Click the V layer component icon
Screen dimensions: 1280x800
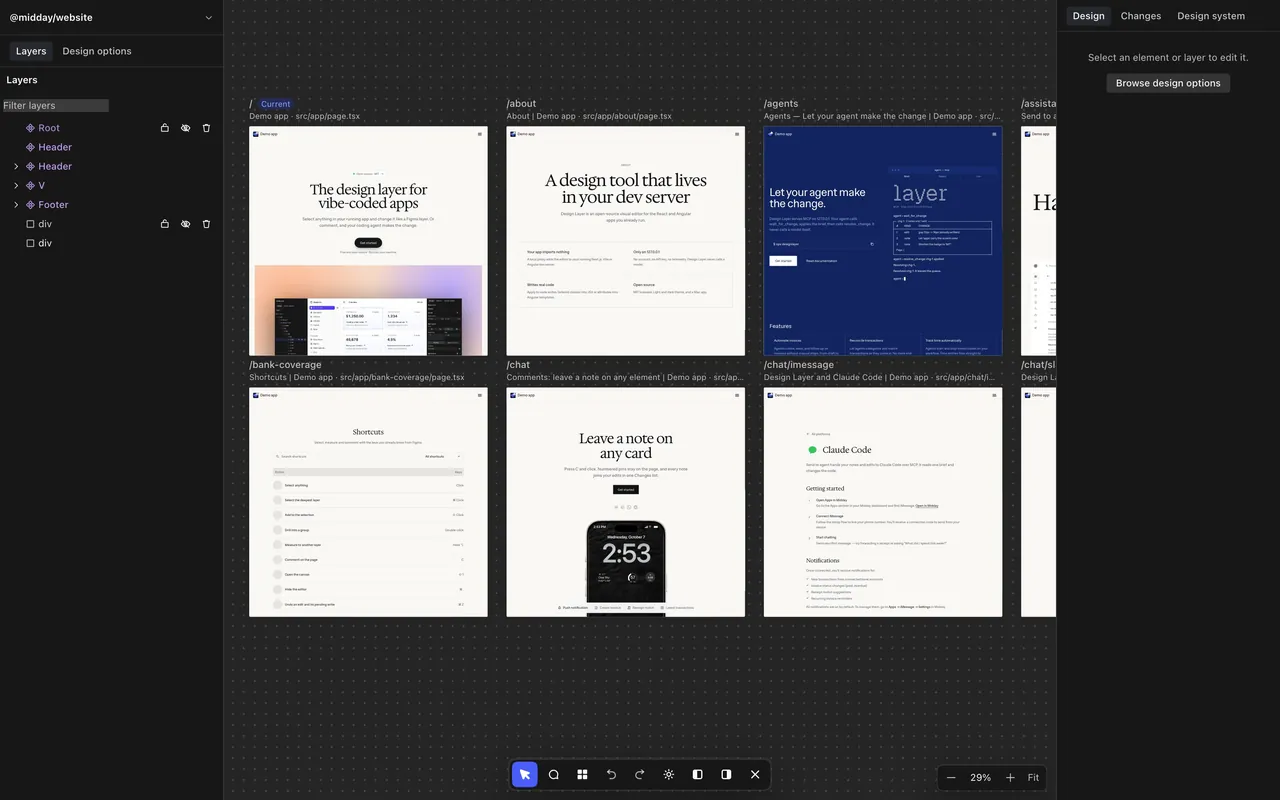(x=30, y=186)
